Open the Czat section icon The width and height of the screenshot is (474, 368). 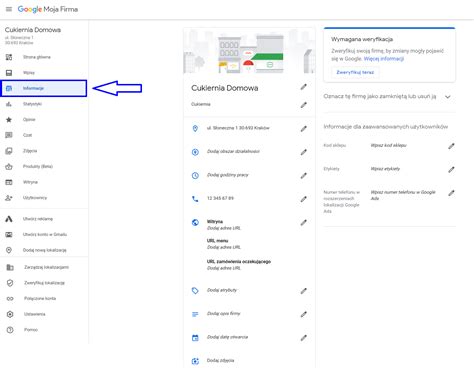click(9, 135)
